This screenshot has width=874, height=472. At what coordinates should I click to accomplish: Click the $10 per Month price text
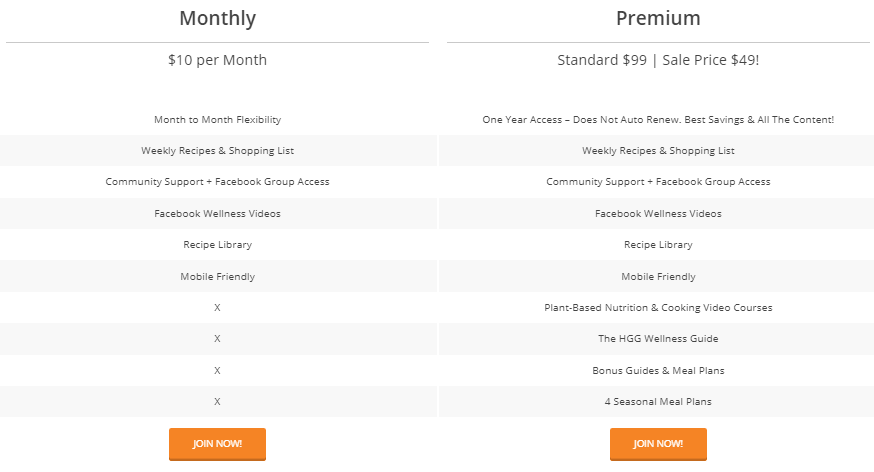click(x=217, y=60)
